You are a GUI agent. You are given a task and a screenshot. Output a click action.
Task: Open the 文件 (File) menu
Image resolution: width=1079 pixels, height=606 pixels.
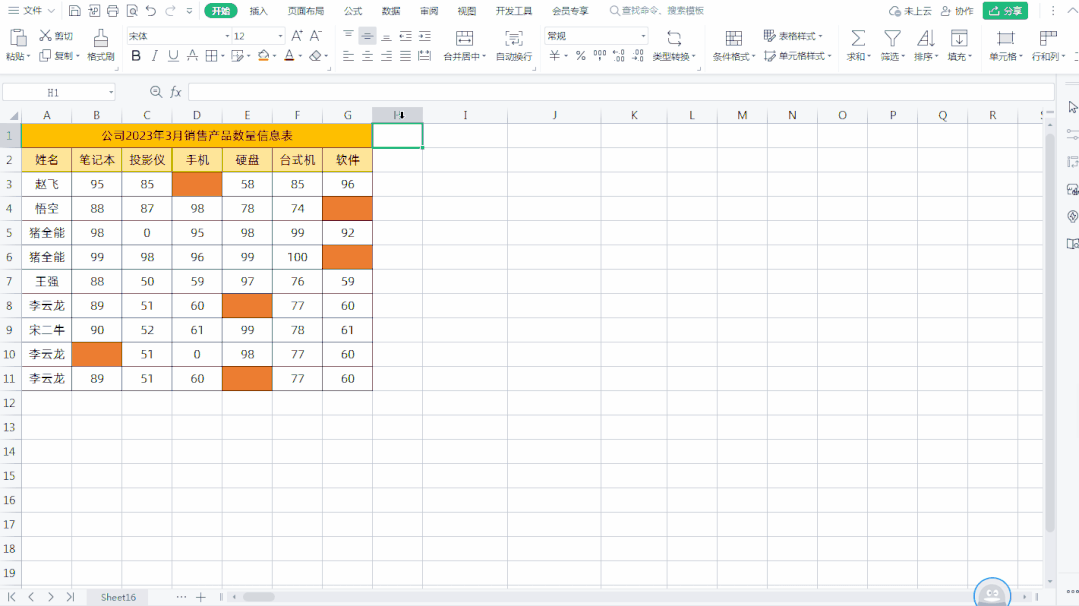point(31,11)
